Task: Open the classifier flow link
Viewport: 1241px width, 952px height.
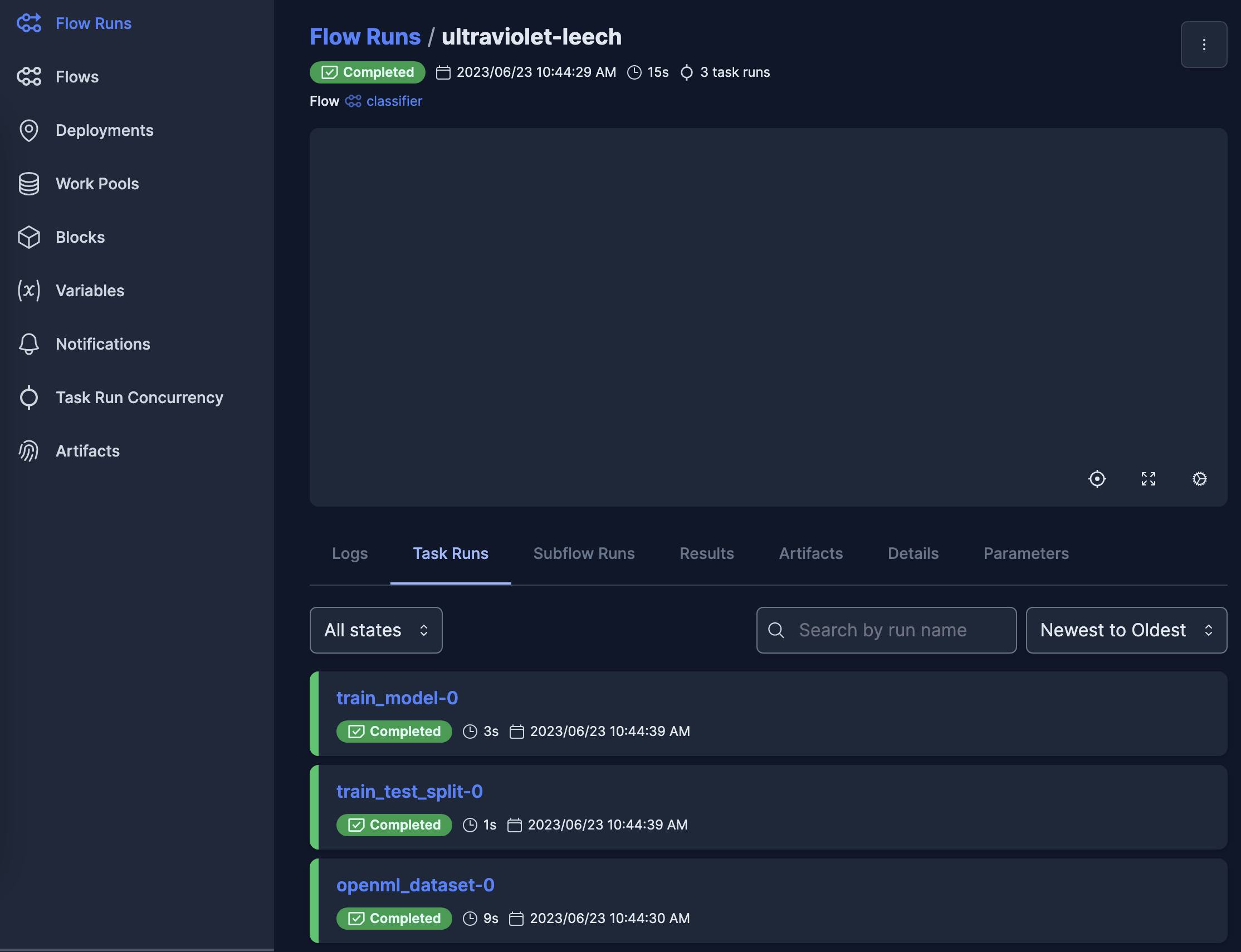Action: point(393,101)
